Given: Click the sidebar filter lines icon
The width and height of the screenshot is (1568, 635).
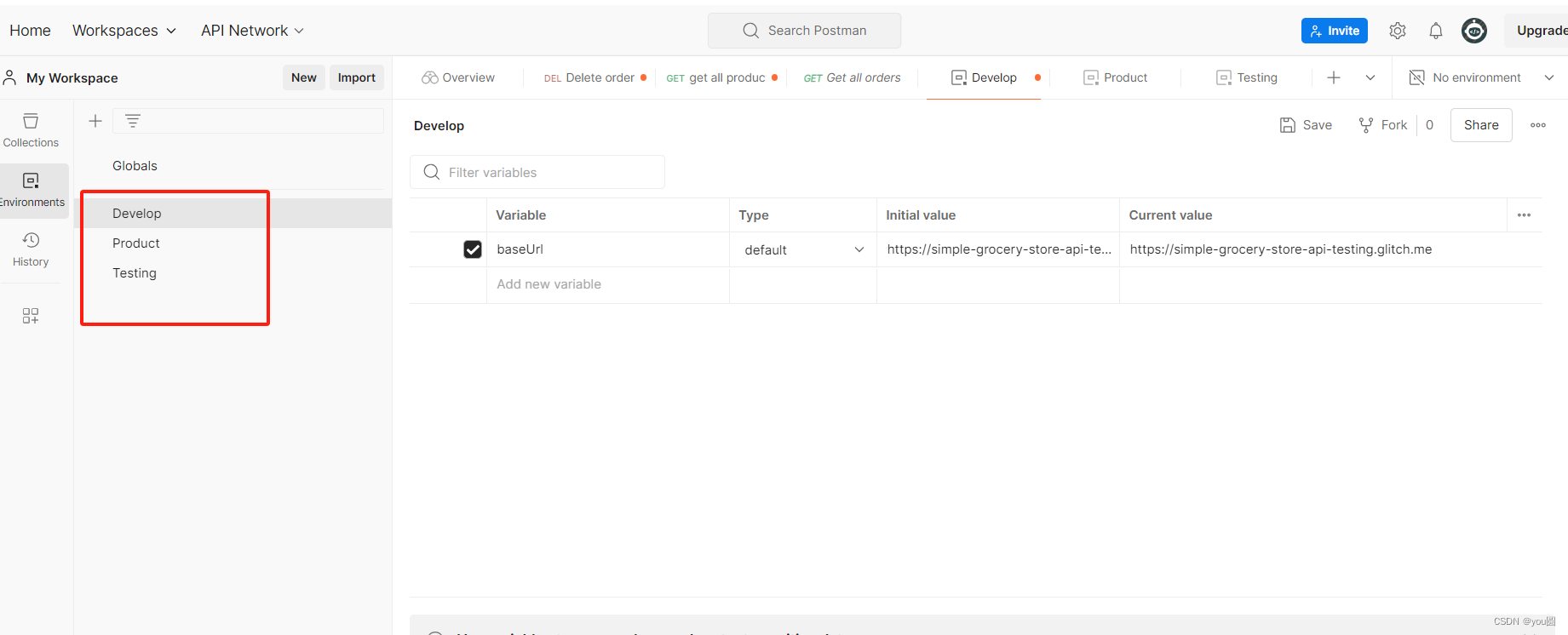Looking at the screenshot, I should coord(133,121).
